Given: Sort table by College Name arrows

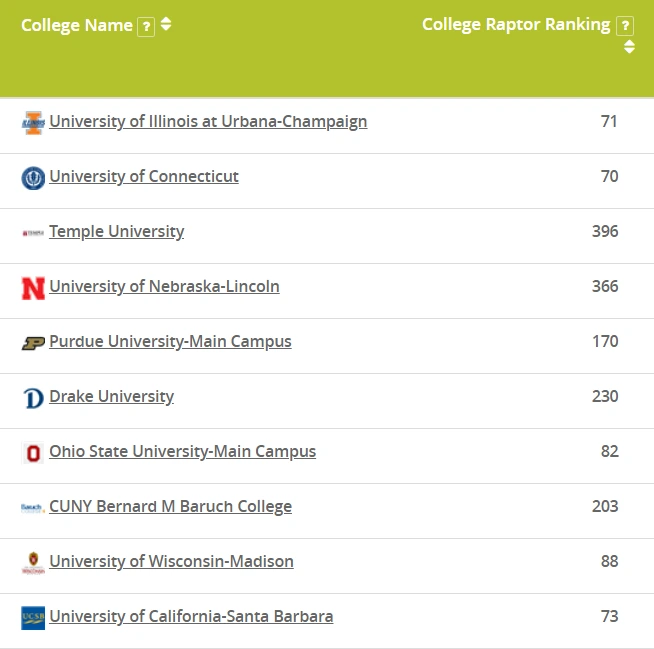Looking at the screenshot, I should pos(166,24).
